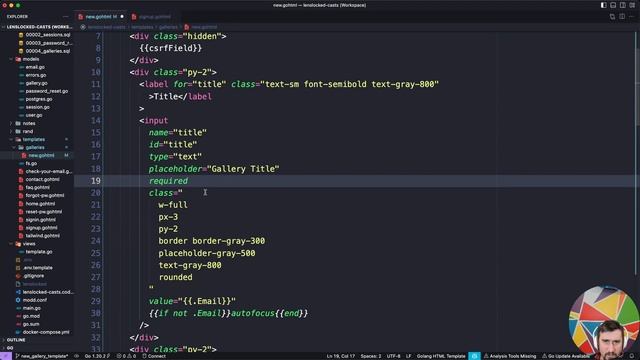Open Explorer views and more actions ellipsis

click(65, 17)
